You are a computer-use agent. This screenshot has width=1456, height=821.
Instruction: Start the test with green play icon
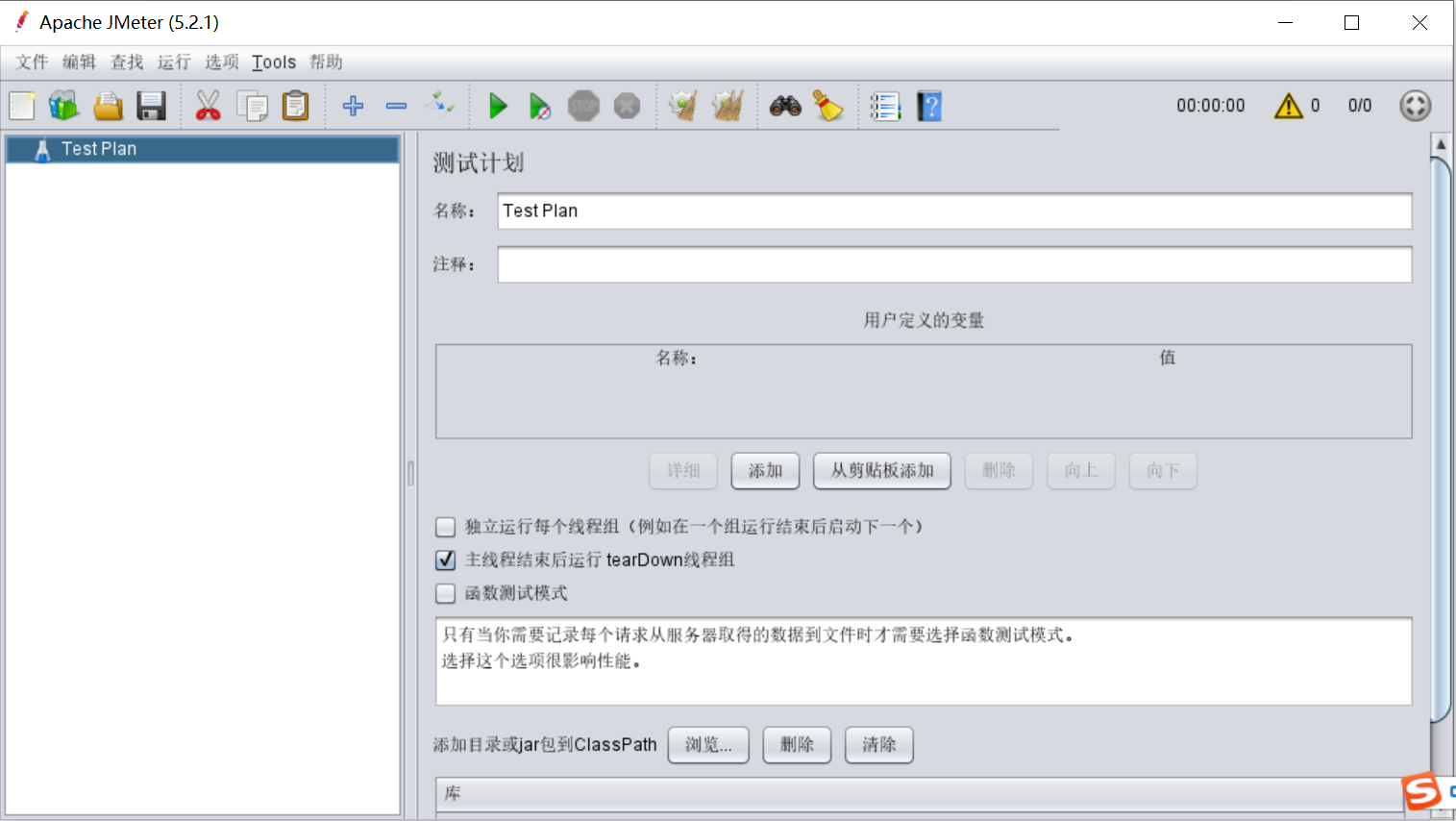[498, 106]
